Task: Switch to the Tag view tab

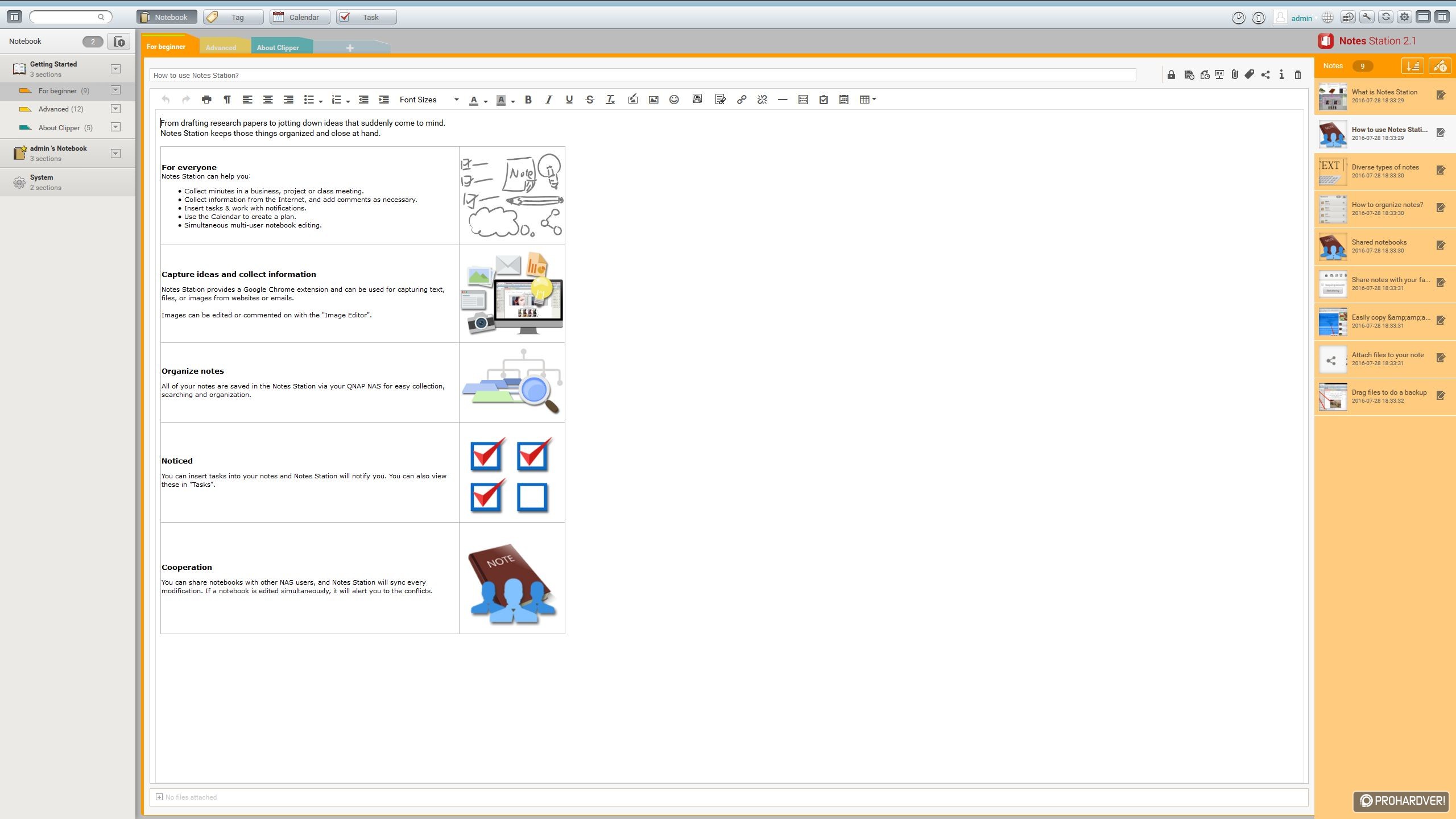Action: [x=233, y=17]
